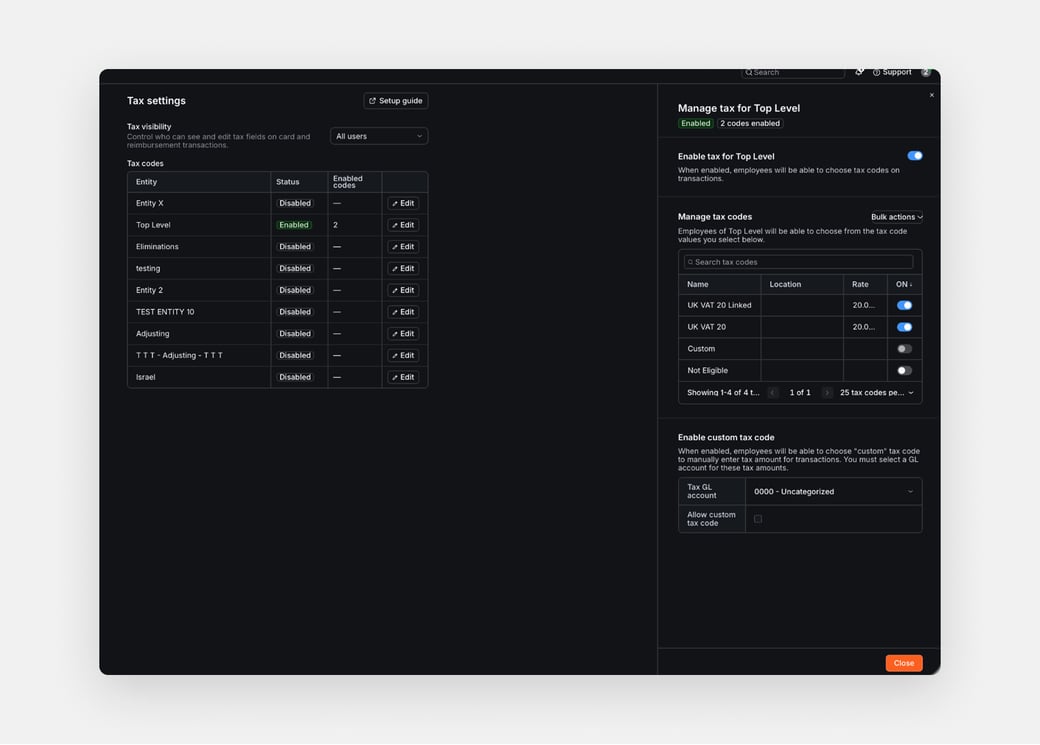The height and width of the screenshot is (745, 1040).
Task: Click the Edit button for Israel entity
Action: pyautogui.click(x=403, y=377)
